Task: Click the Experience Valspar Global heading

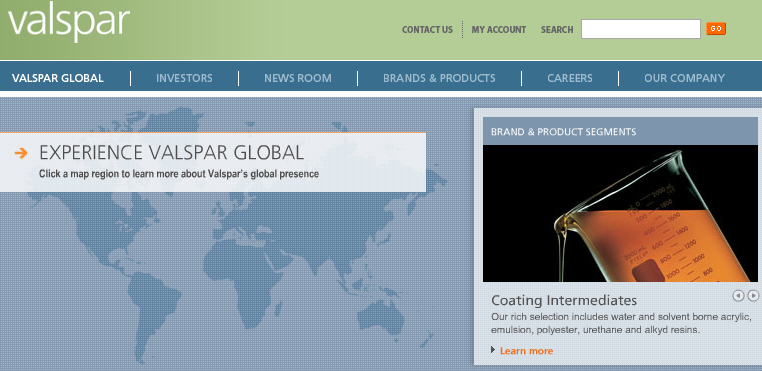Action: (172, 153)
